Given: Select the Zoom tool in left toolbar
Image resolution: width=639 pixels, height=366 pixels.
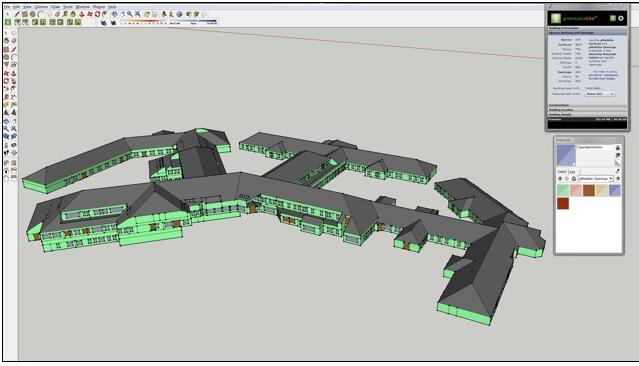Looking at the screenshot, I should (6, 128).
